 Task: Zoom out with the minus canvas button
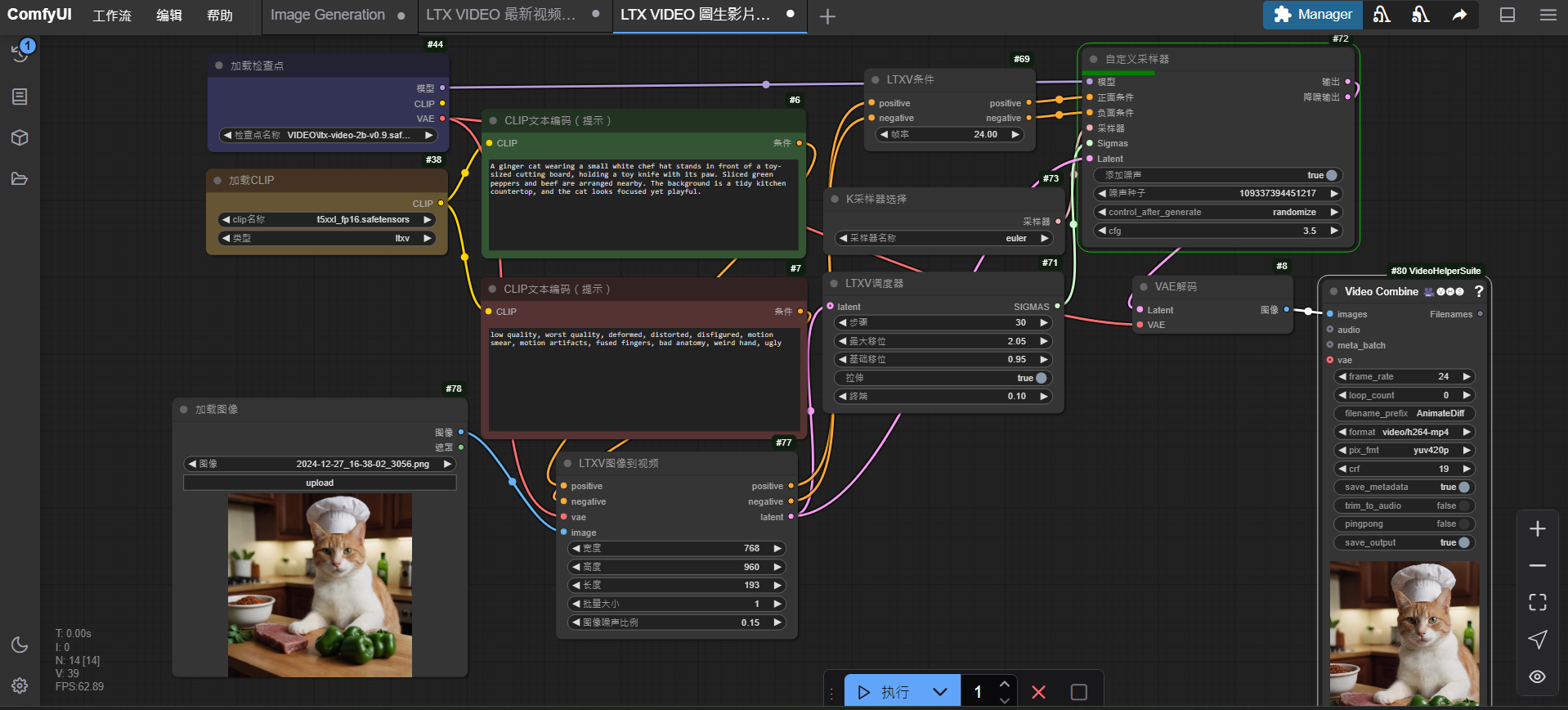(1538, 565)
